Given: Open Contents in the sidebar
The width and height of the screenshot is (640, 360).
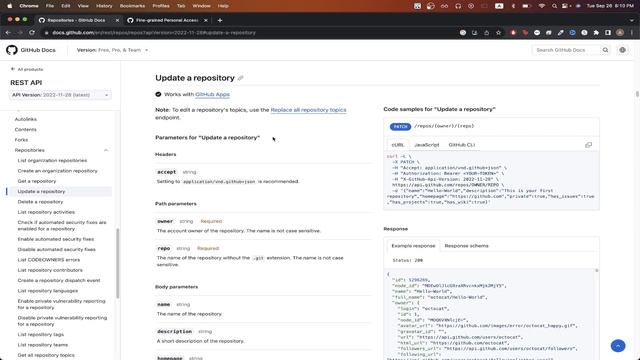Looking at the screenshot, I should pyautogui.click(x=25, y=129).
